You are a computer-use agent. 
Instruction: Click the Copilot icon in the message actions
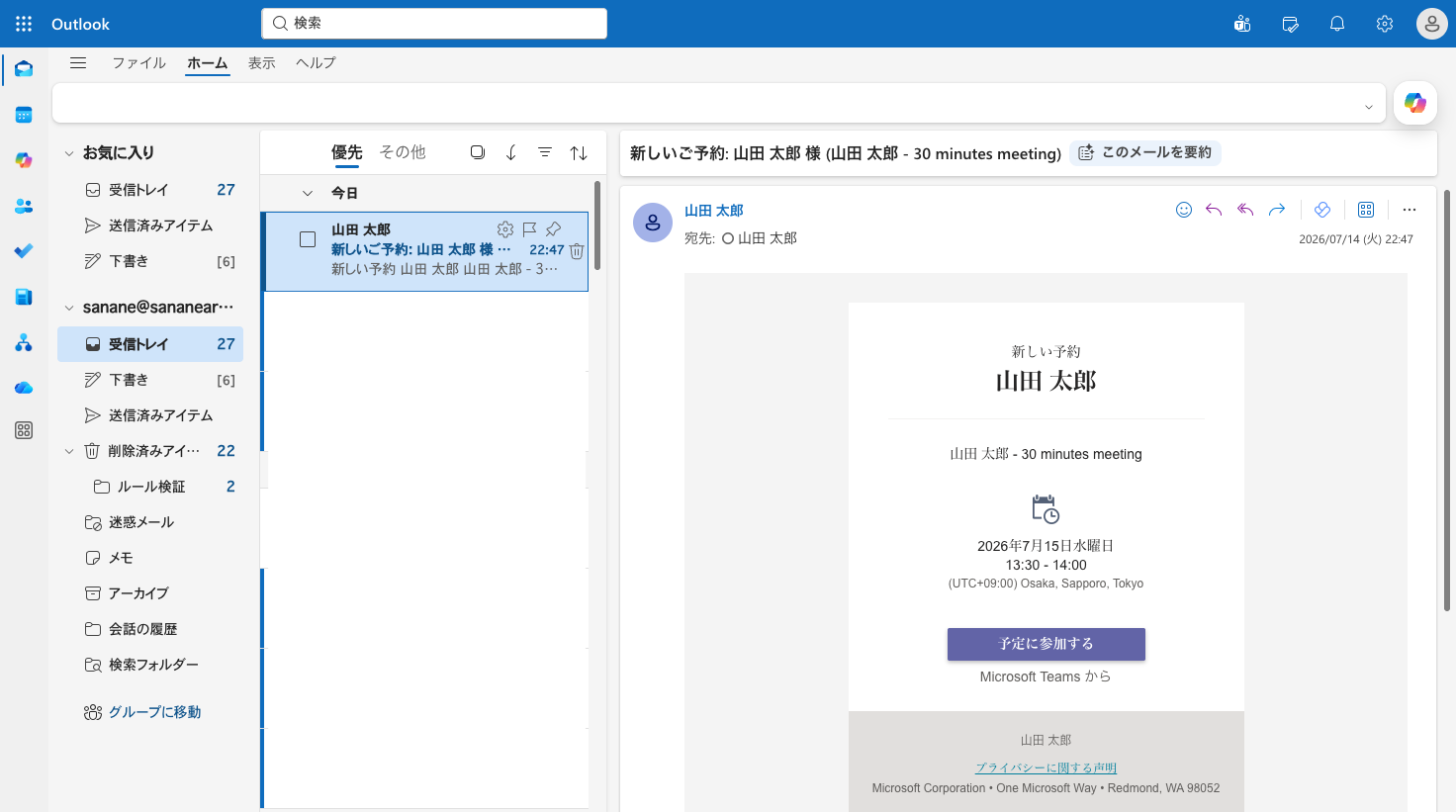pos(1322,210)
